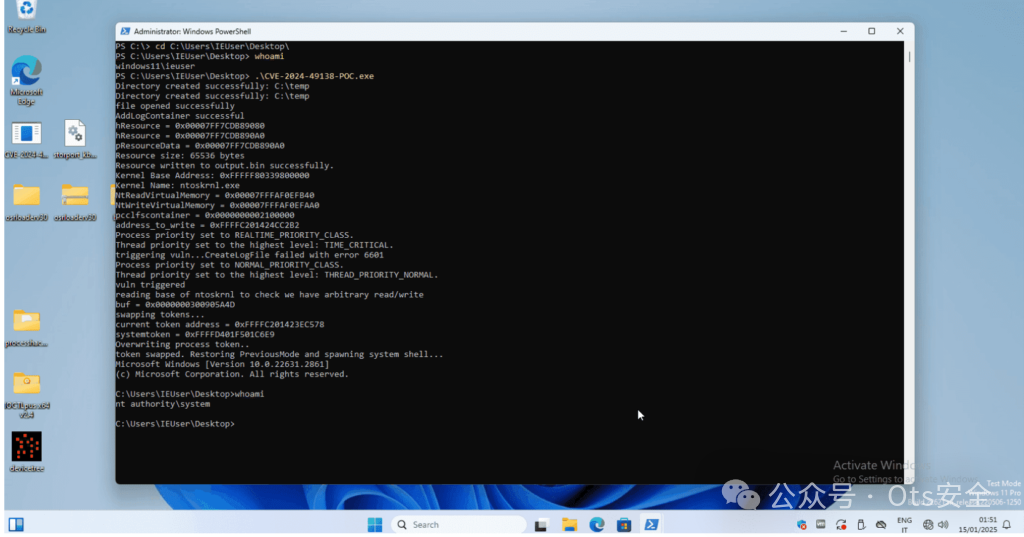1024x537 pixels.
Task: Open the Windows Update restart tray icon
Action: [x=841, y=525]
